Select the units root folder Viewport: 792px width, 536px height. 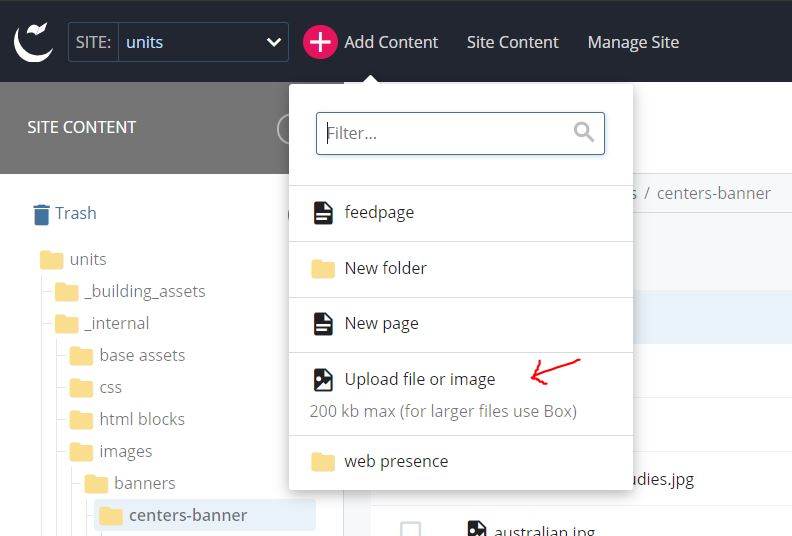pos(88,259)
